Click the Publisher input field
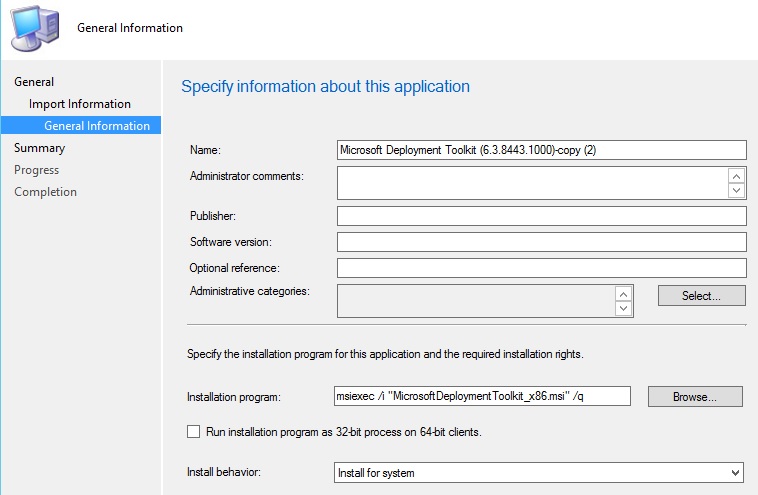This screenshot has width=758, height=495. (x=541, y=216)
